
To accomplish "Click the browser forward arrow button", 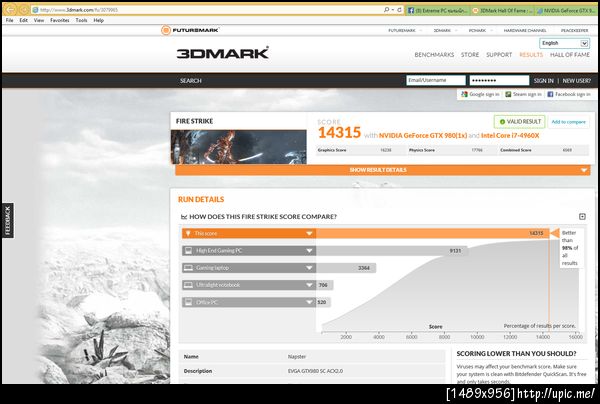I will coord(24,10).
